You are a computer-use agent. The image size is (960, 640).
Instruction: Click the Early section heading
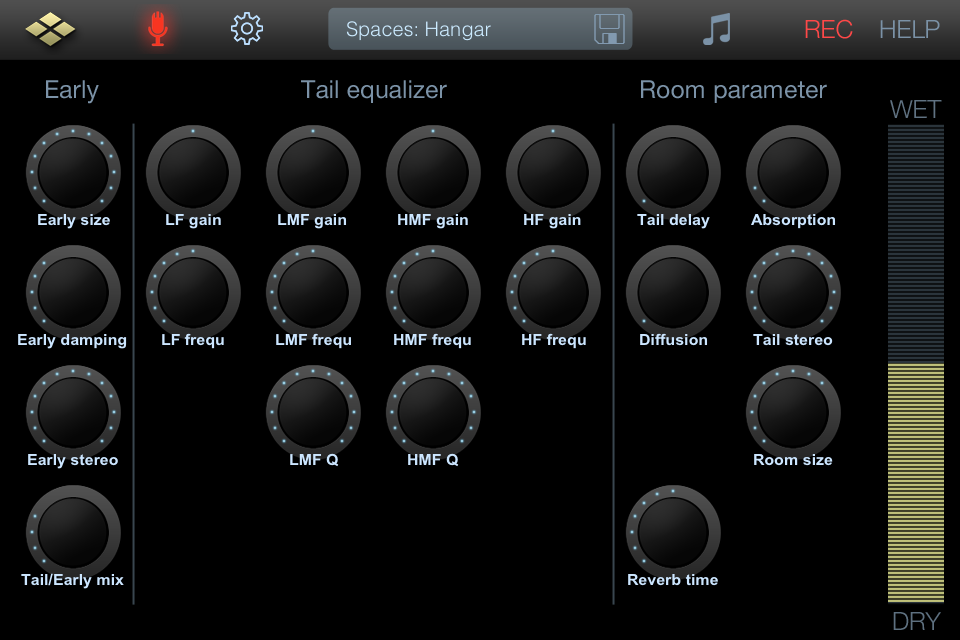pos(72,90)
